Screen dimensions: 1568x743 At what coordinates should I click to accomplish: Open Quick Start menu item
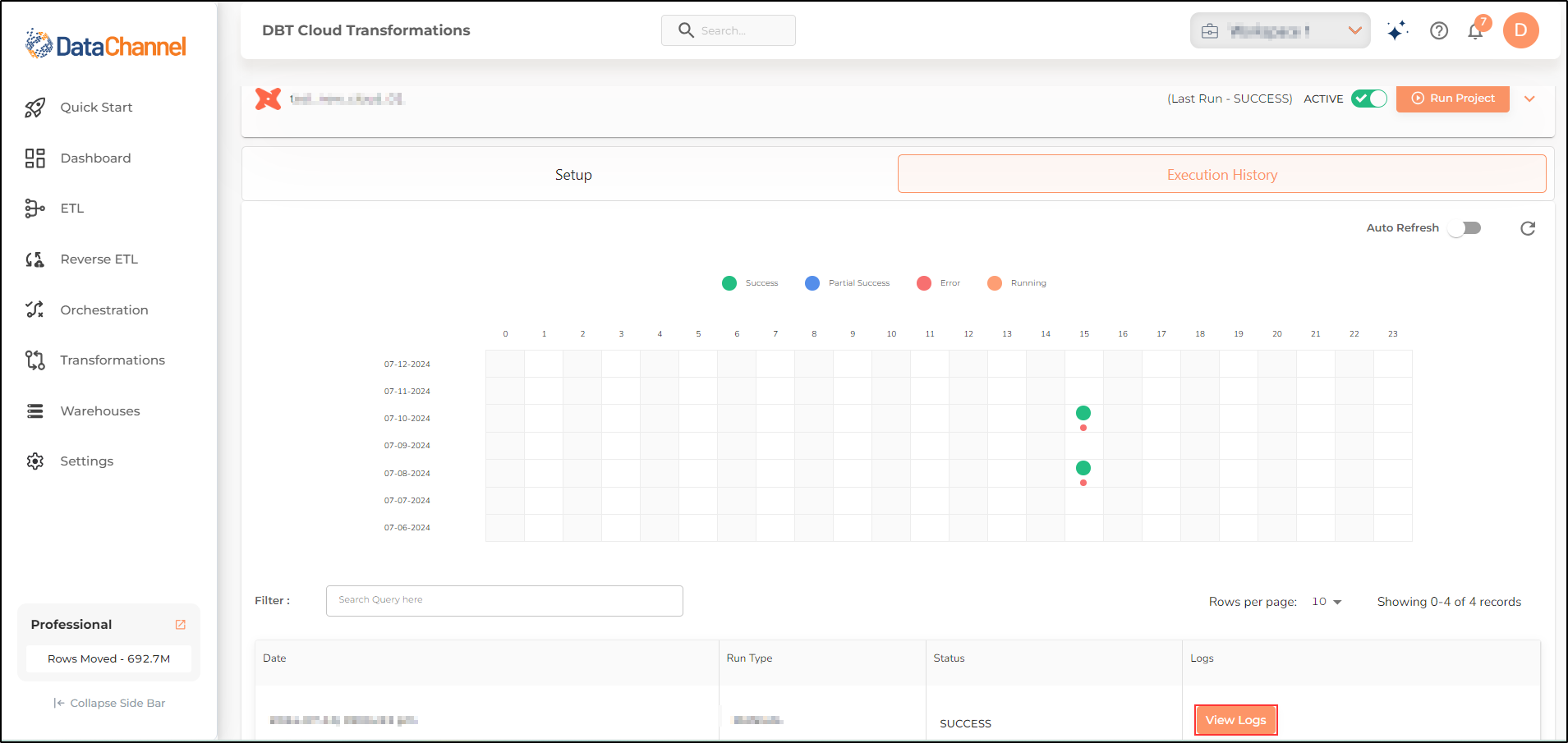coord(96,108)
